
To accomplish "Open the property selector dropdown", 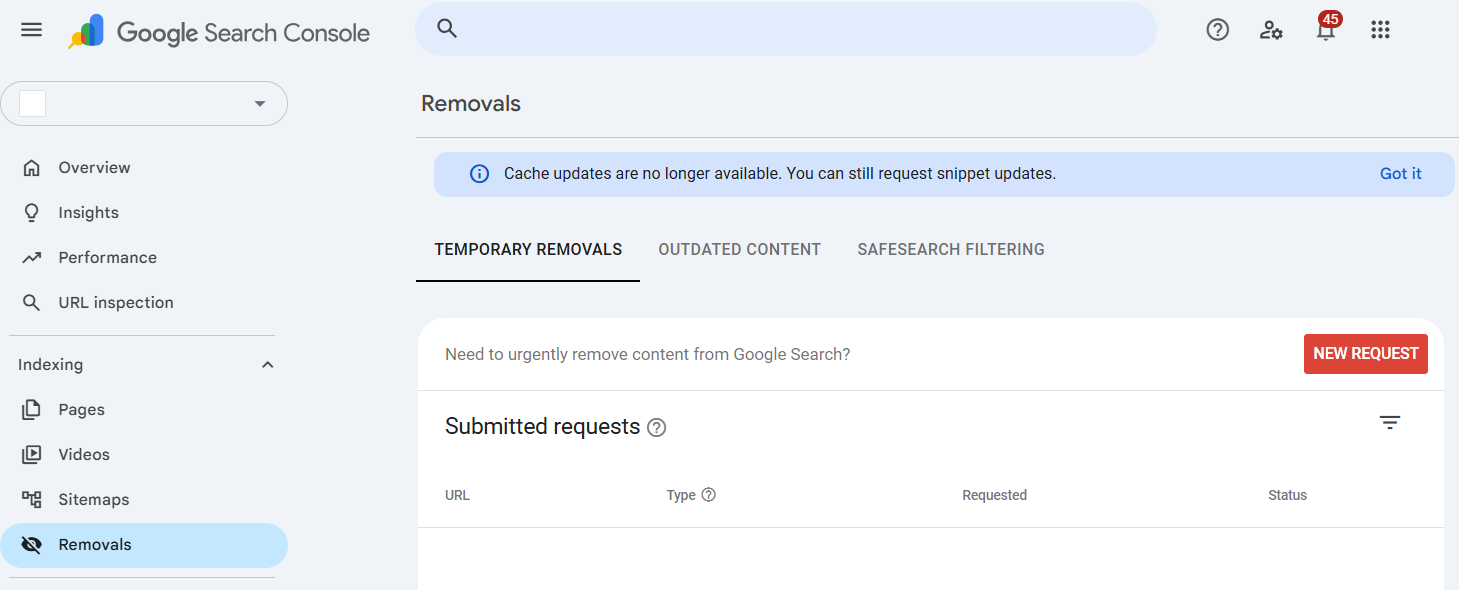I will pos(144,104).
